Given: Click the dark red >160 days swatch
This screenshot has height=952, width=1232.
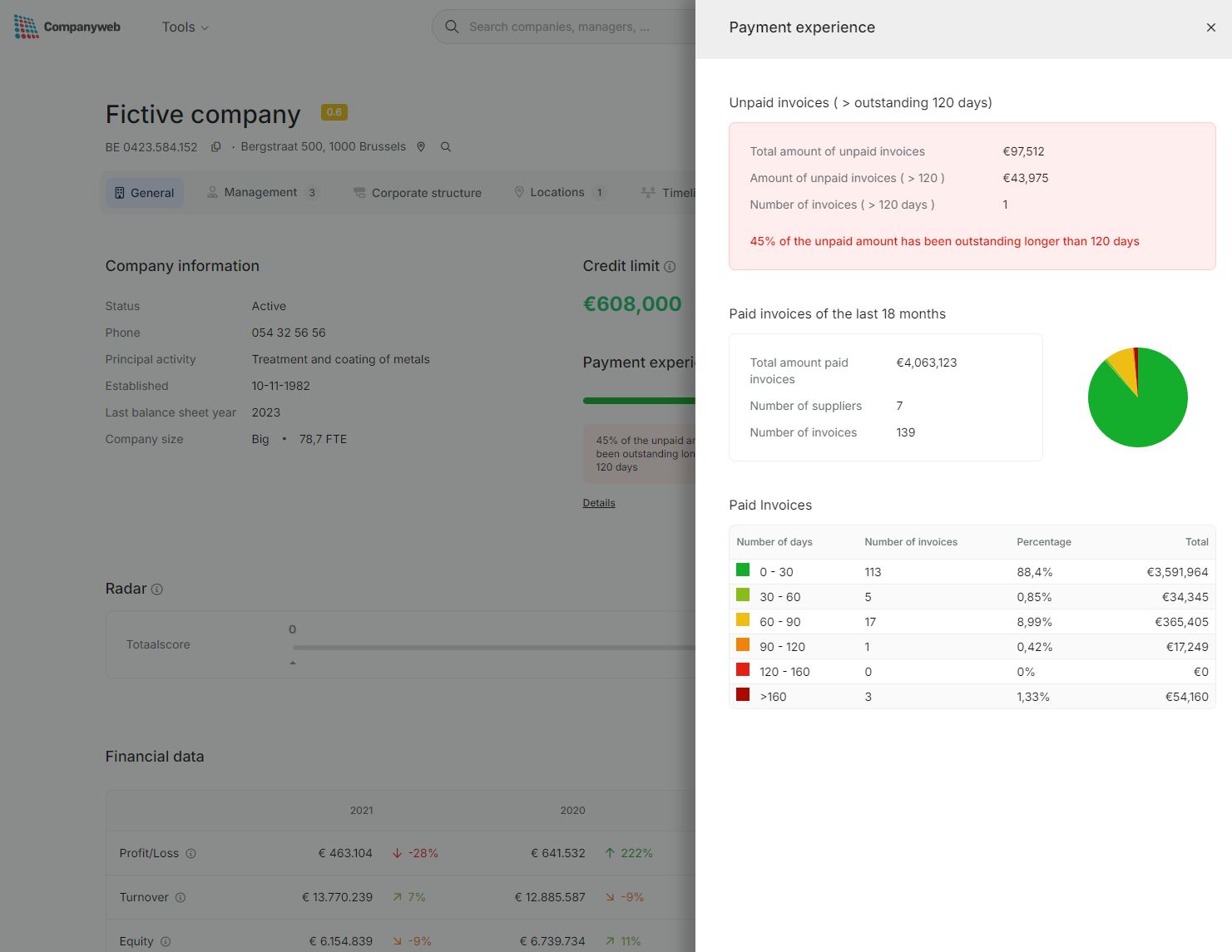Looking at the screenshot, I should point(743,695).
